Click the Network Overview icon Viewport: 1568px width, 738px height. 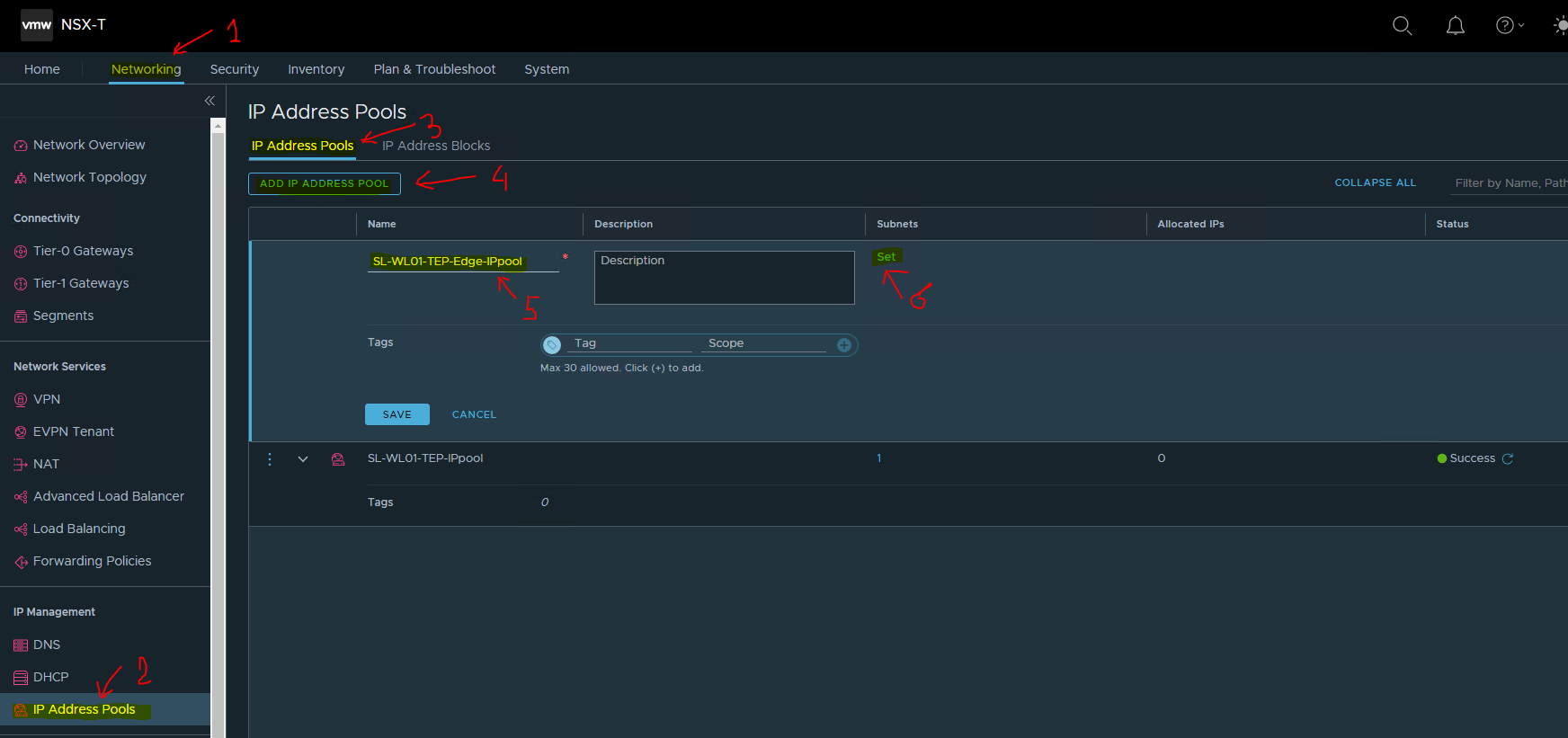tap(21, 146)
